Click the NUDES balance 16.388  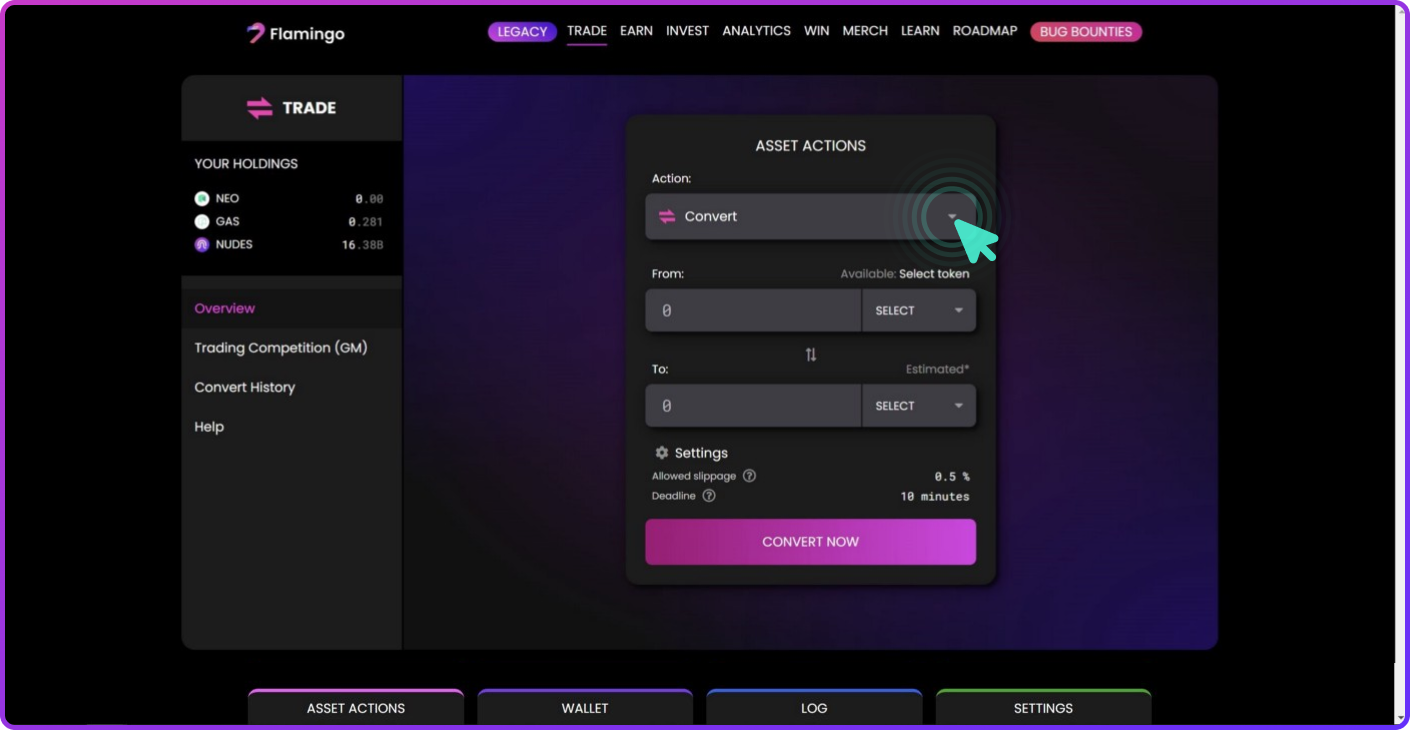coord(362,245)
